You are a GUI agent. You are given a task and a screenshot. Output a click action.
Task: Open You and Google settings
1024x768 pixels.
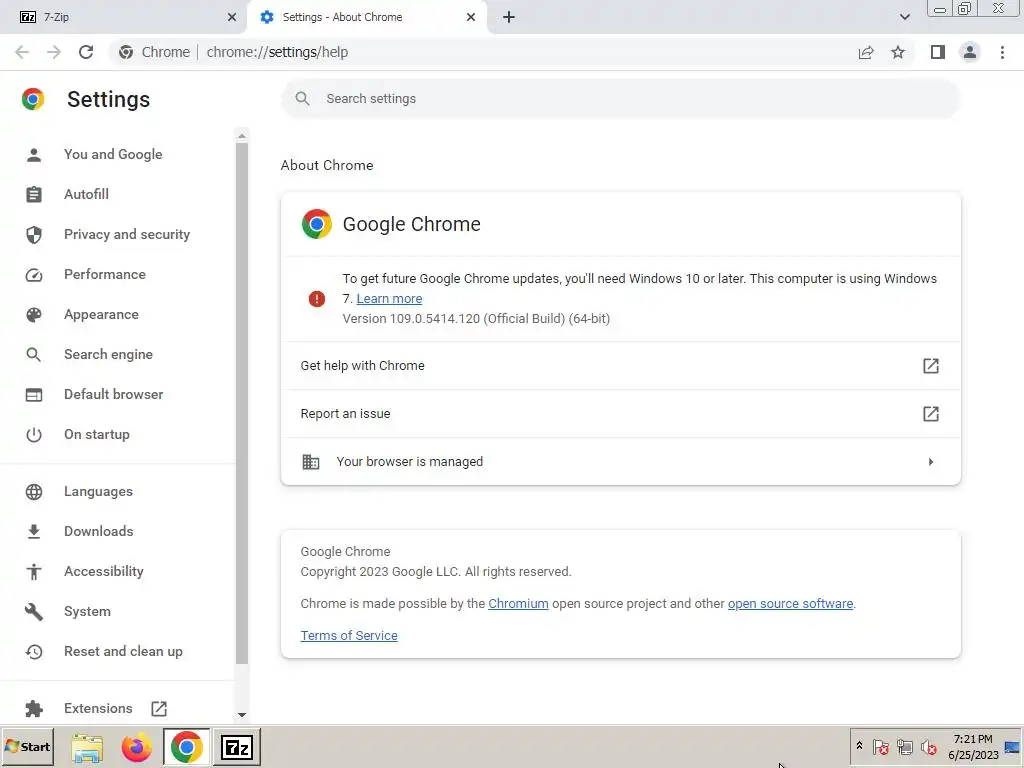113,154
